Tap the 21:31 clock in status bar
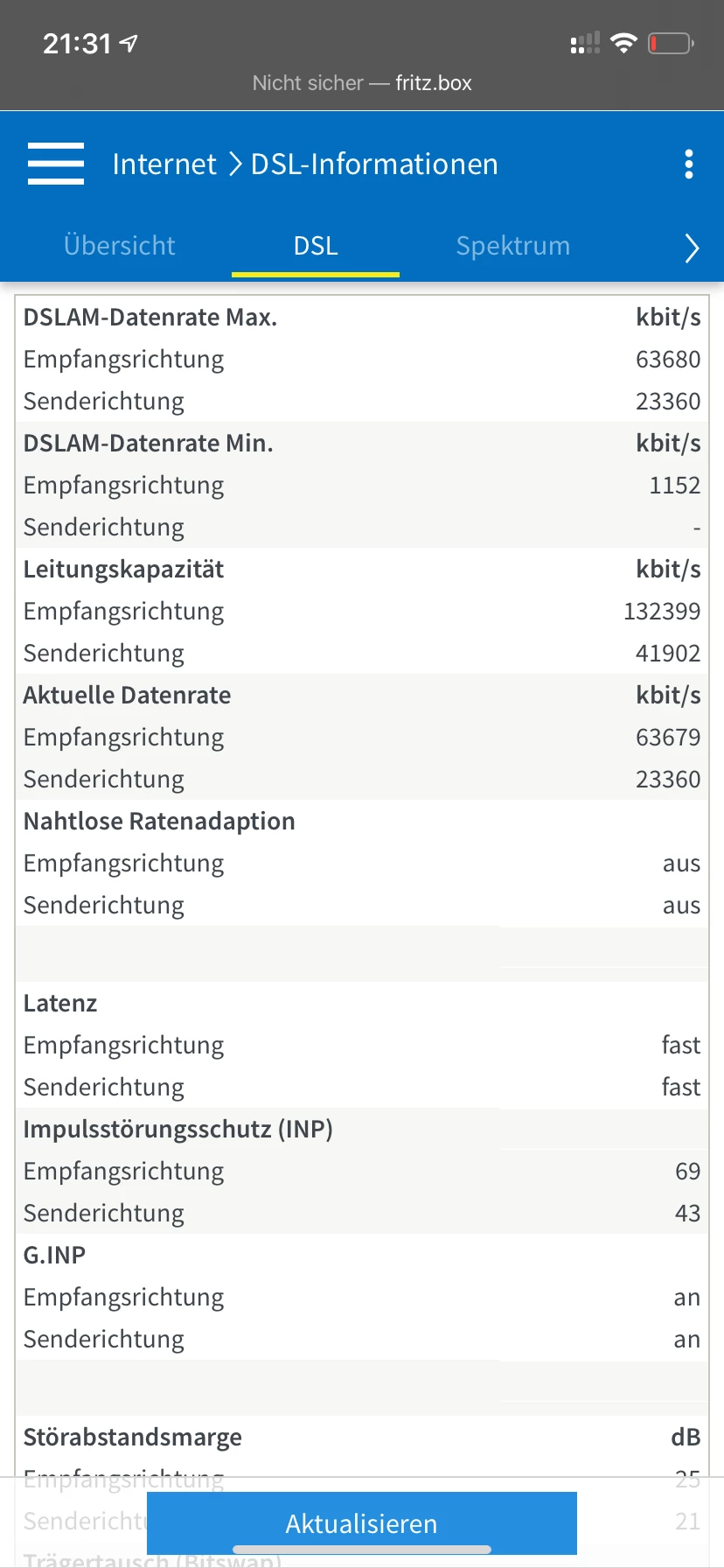The image size is (724, 1568). pyautogui.click(x=77, y=43)
